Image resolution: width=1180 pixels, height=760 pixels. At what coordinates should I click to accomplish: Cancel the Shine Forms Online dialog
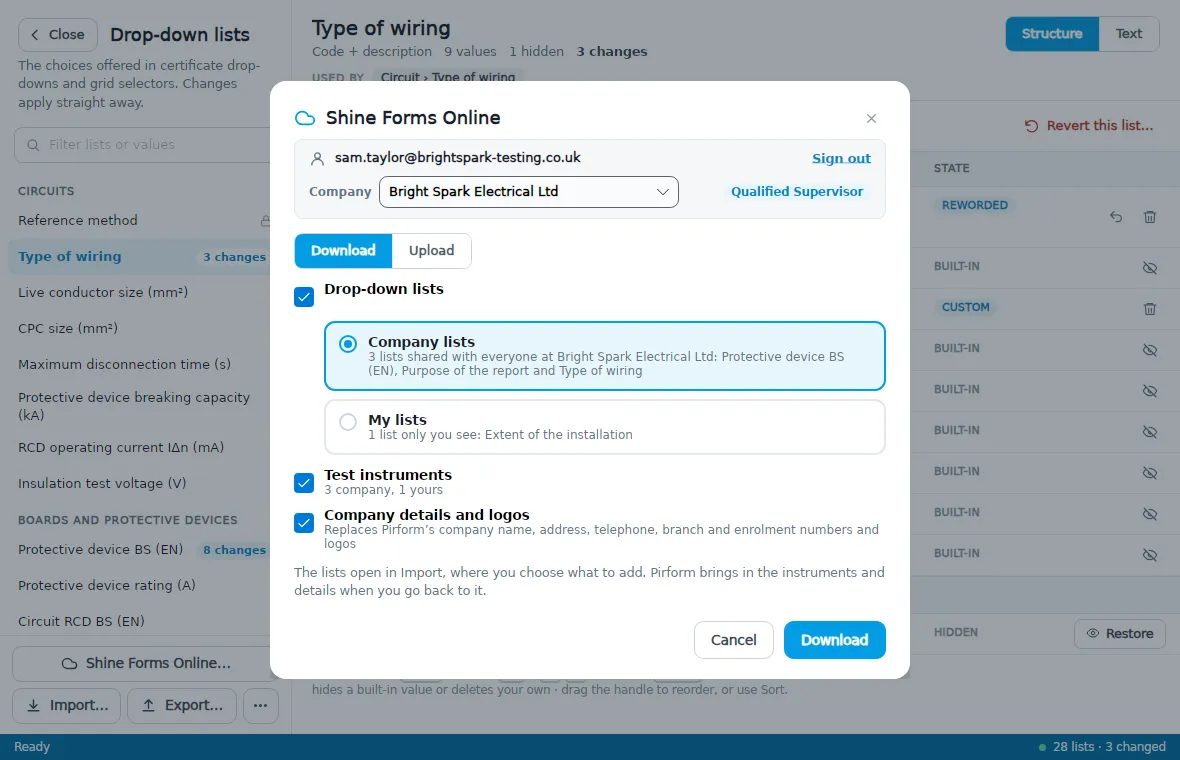[x=734, y=640]
